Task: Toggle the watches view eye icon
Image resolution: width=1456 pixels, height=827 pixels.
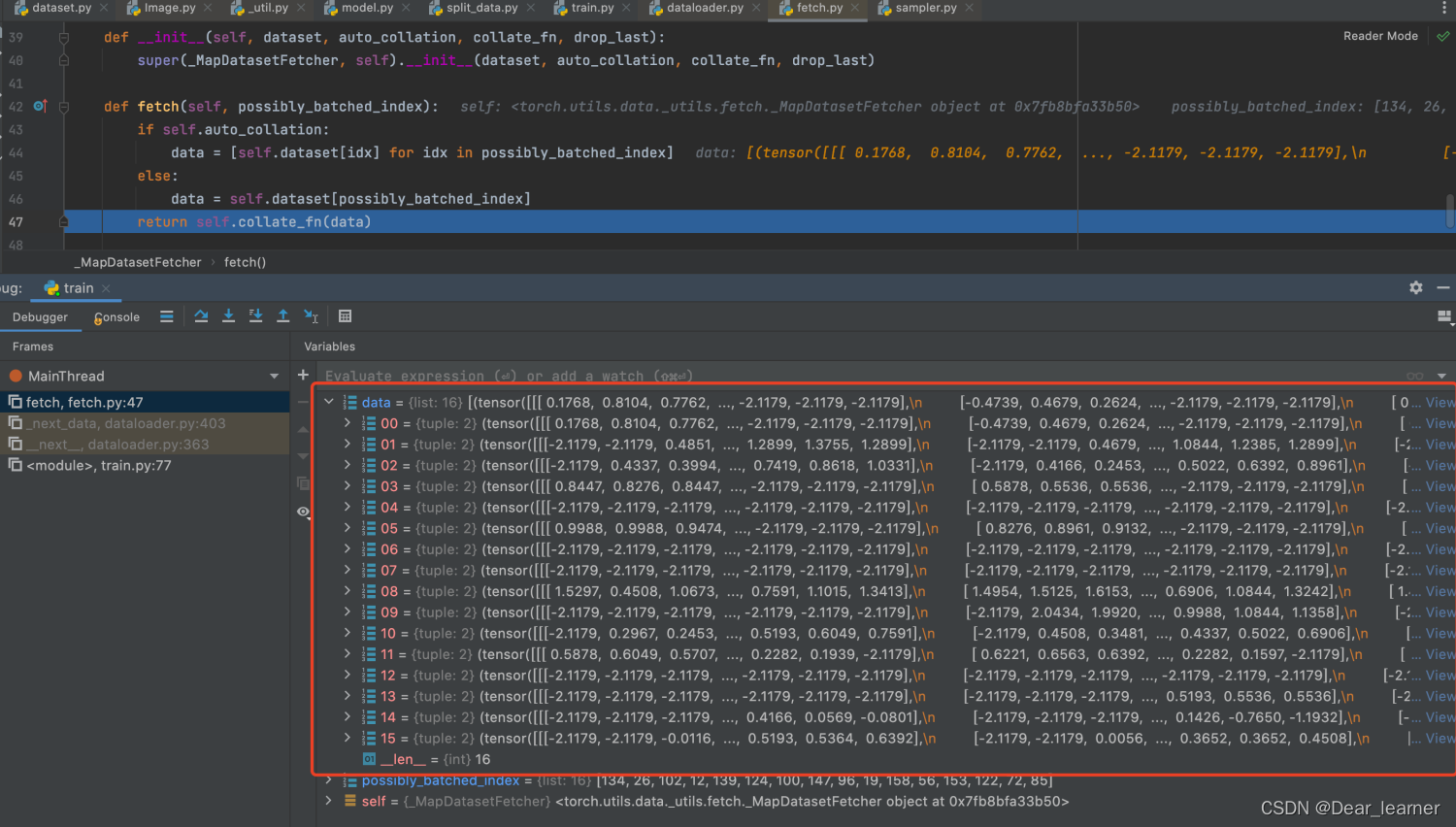Action: click(303, 512)
